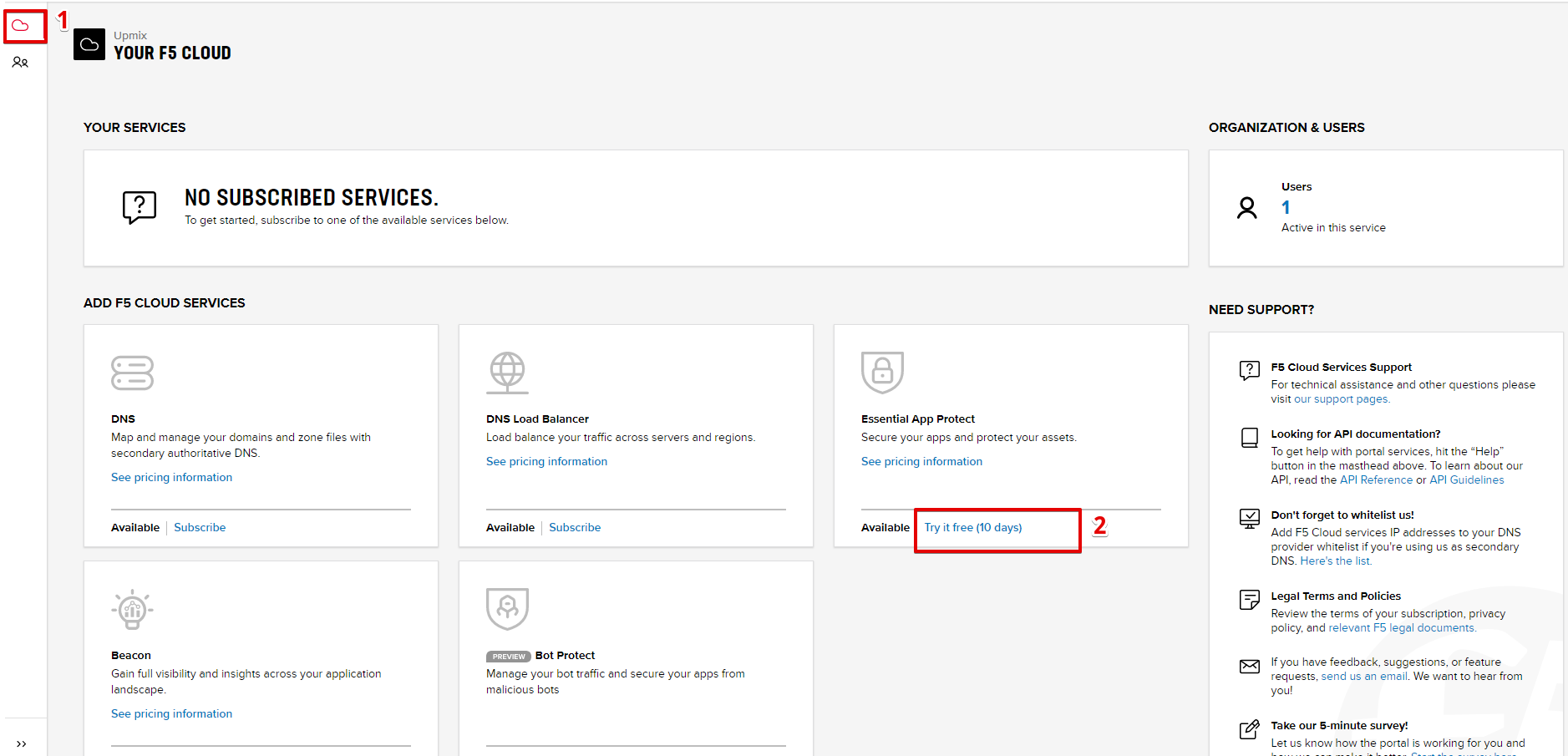Click Active in this service text

[1333, 227]
